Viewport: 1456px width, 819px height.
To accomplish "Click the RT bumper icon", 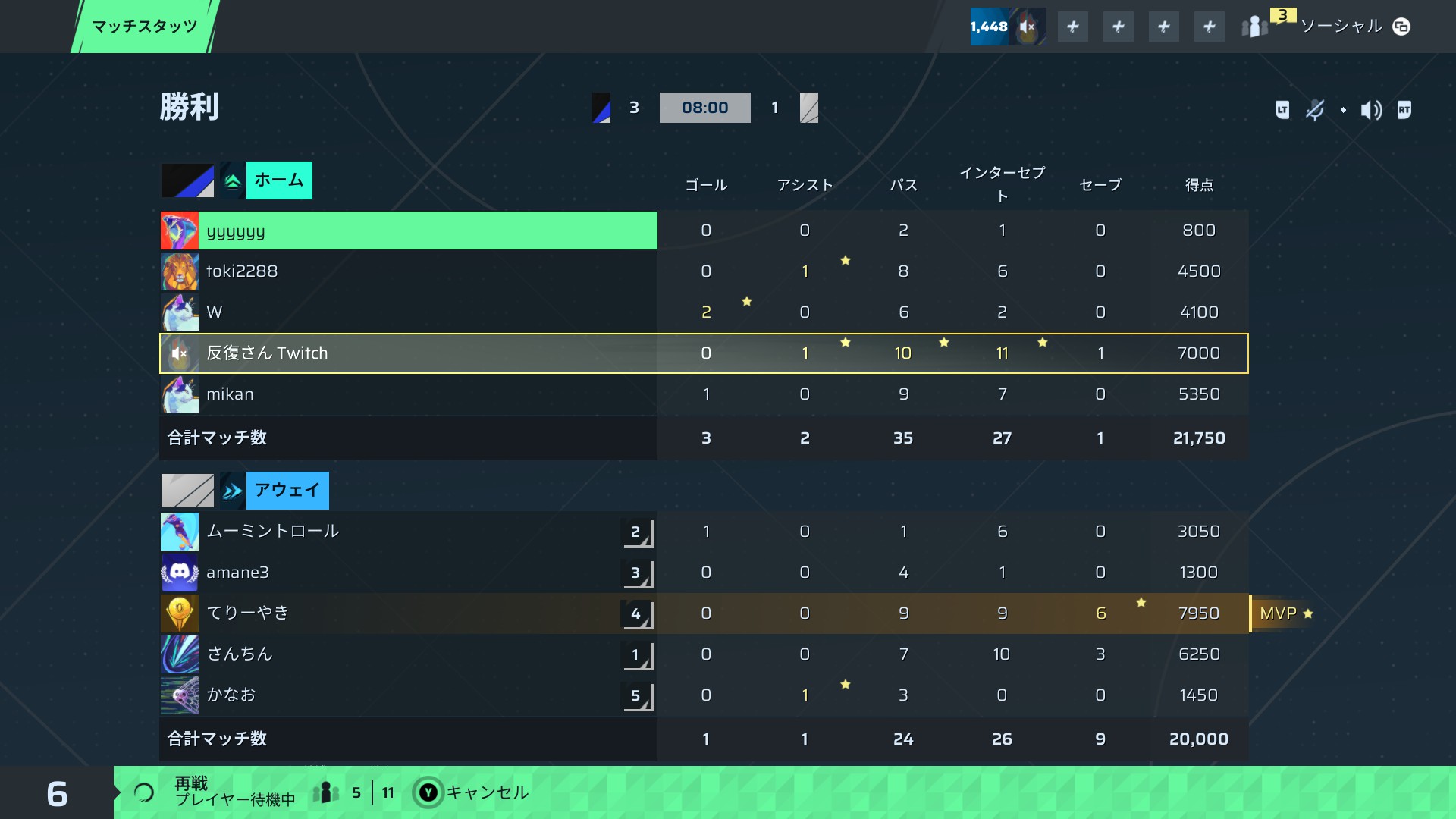I will [1404, 110].
